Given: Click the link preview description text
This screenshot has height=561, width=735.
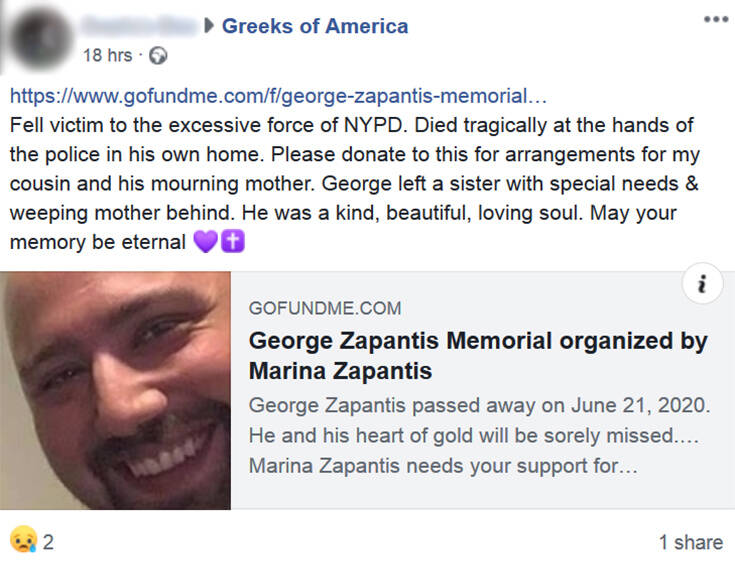Looking at the screenshot, I should 480,436.
